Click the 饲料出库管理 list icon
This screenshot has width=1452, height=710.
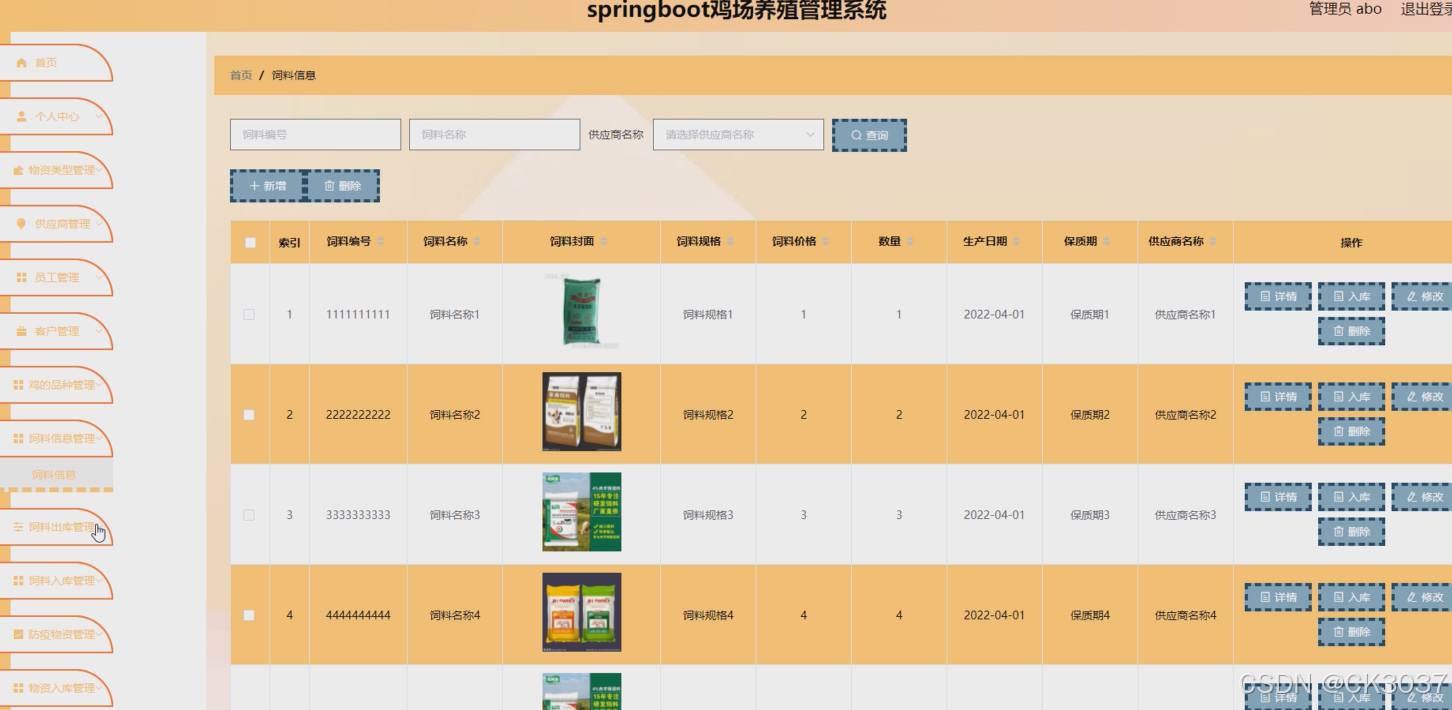(x=22, y=526)
